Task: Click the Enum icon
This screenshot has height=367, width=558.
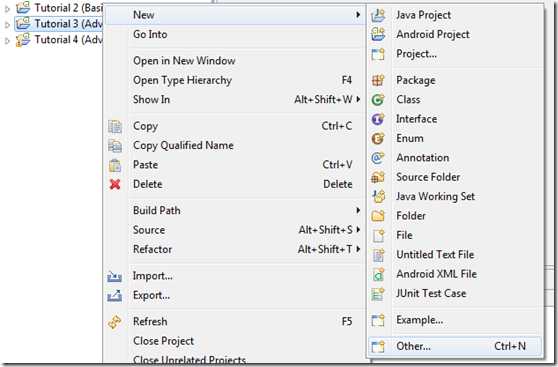Action: [x=378, y=138]
